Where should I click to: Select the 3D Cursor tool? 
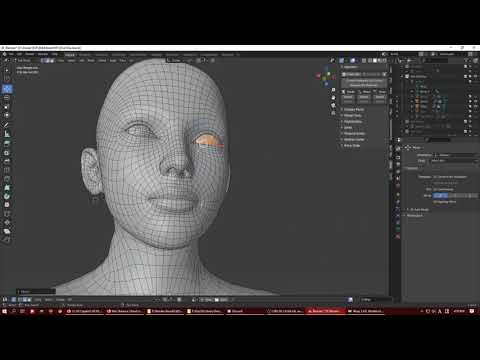(x=7, y=79)
